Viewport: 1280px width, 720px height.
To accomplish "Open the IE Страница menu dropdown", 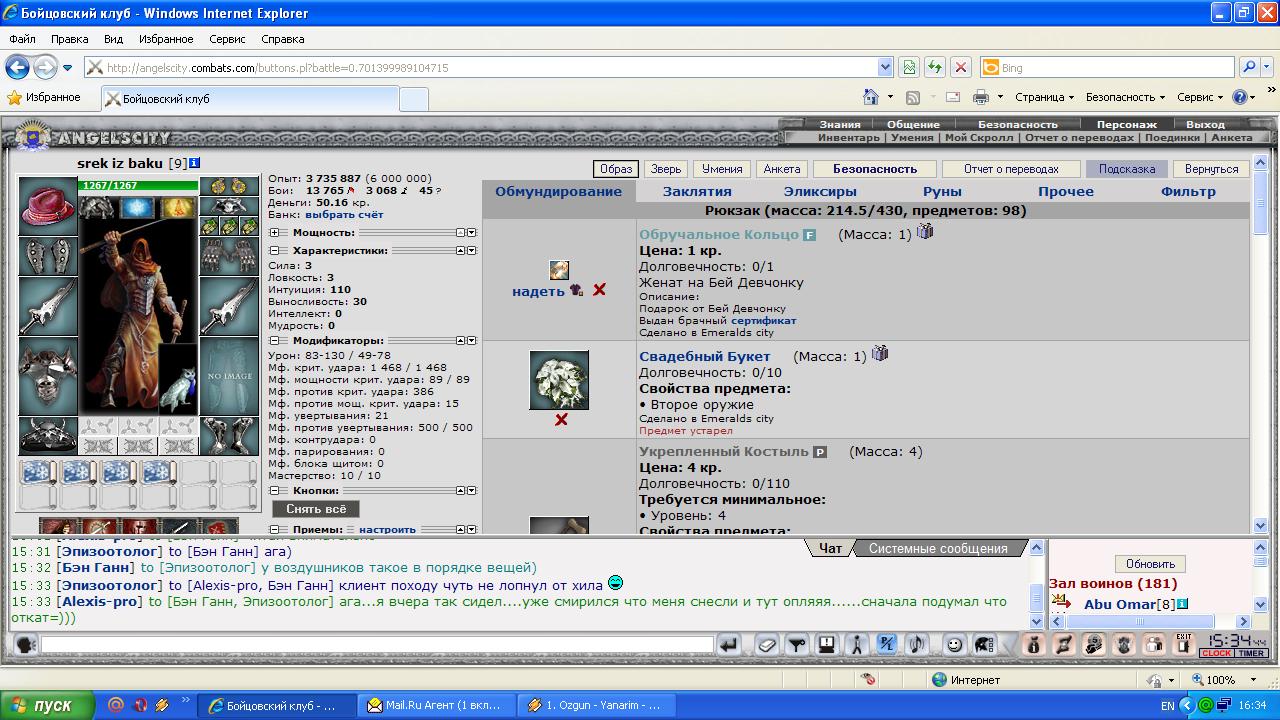I will [1044, 97].
